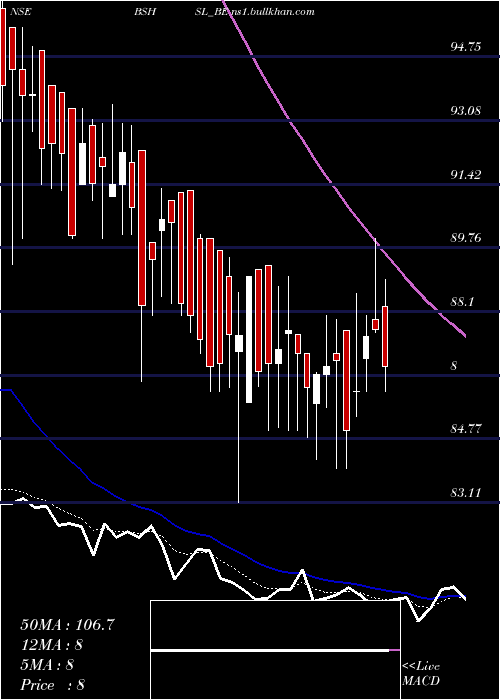This screenshot has height=700, width=500.
Task: Click the 88.1 price level label
Action: [x=462, y=302]
